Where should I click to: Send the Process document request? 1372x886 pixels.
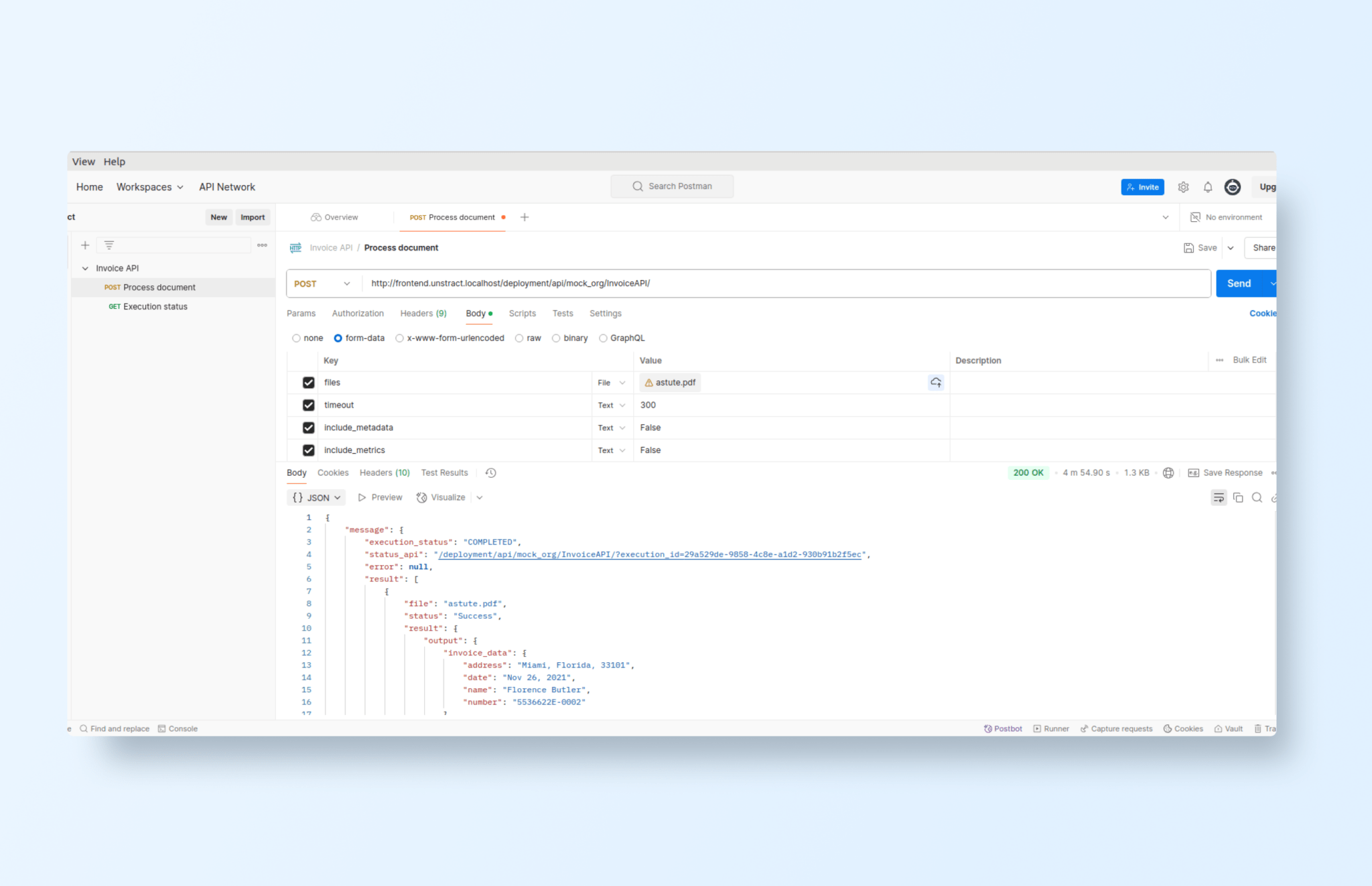click(x=1238, y=283)
